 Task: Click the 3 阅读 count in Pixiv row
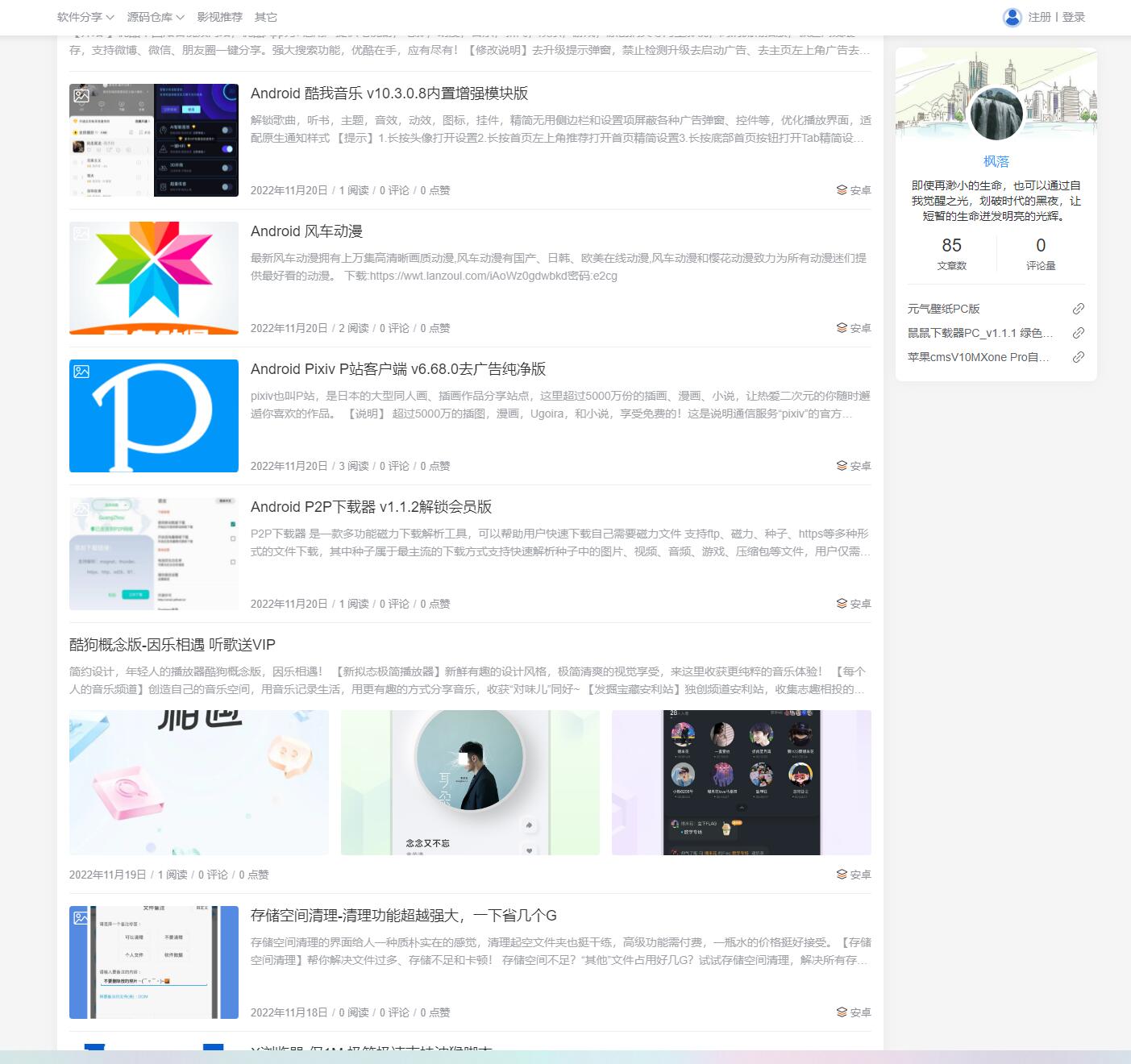(x=354, y=466)
